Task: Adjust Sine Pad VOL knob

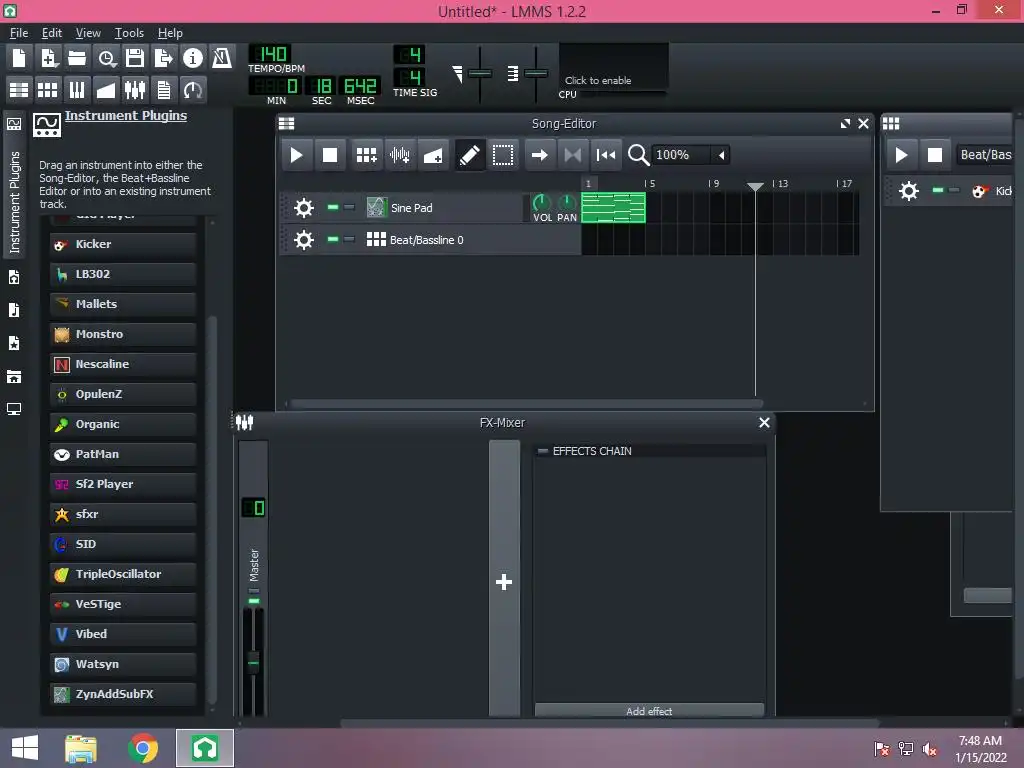Action: click(x=541, y=203)
